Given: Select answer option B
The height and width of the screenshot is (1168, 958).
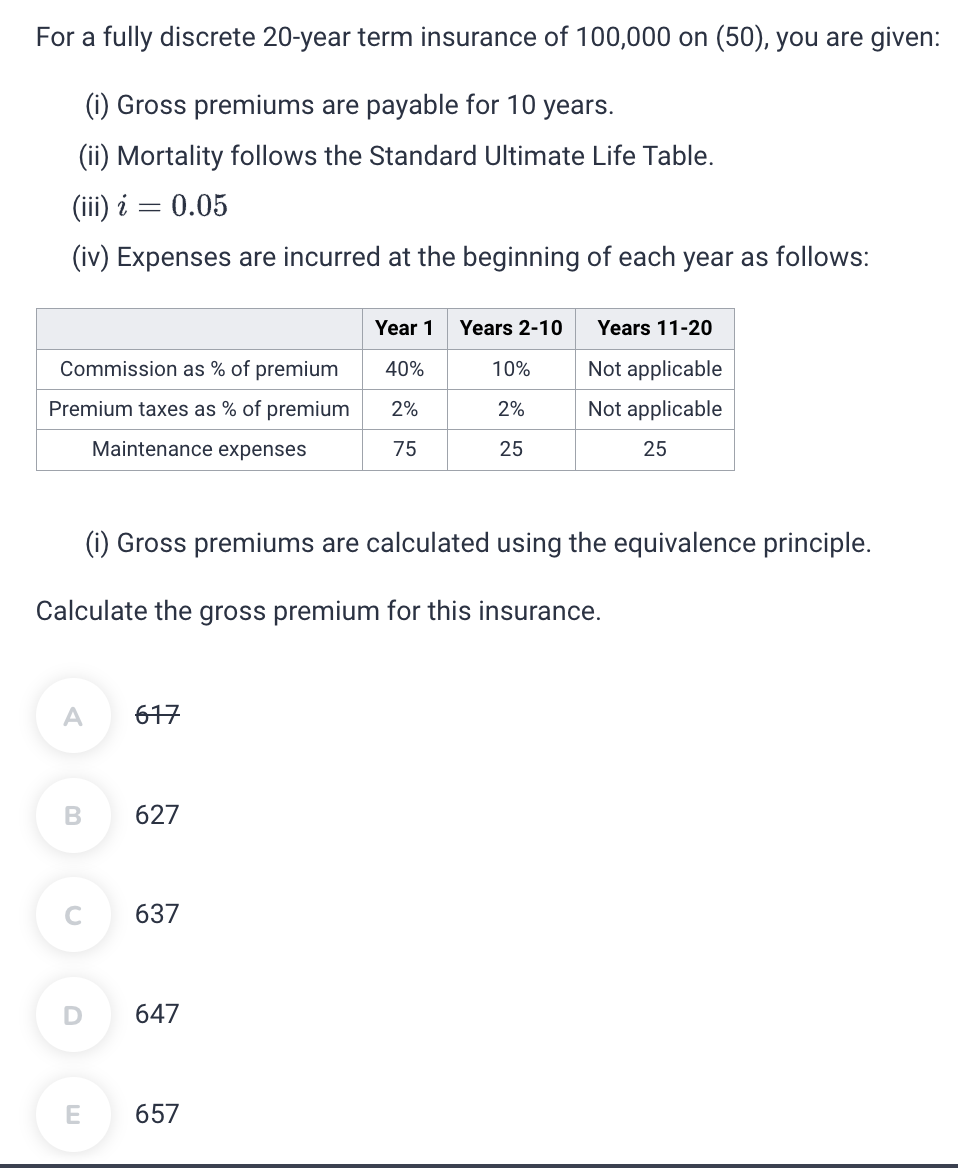Looking at the screenshot, I should [x=71, y=815].
